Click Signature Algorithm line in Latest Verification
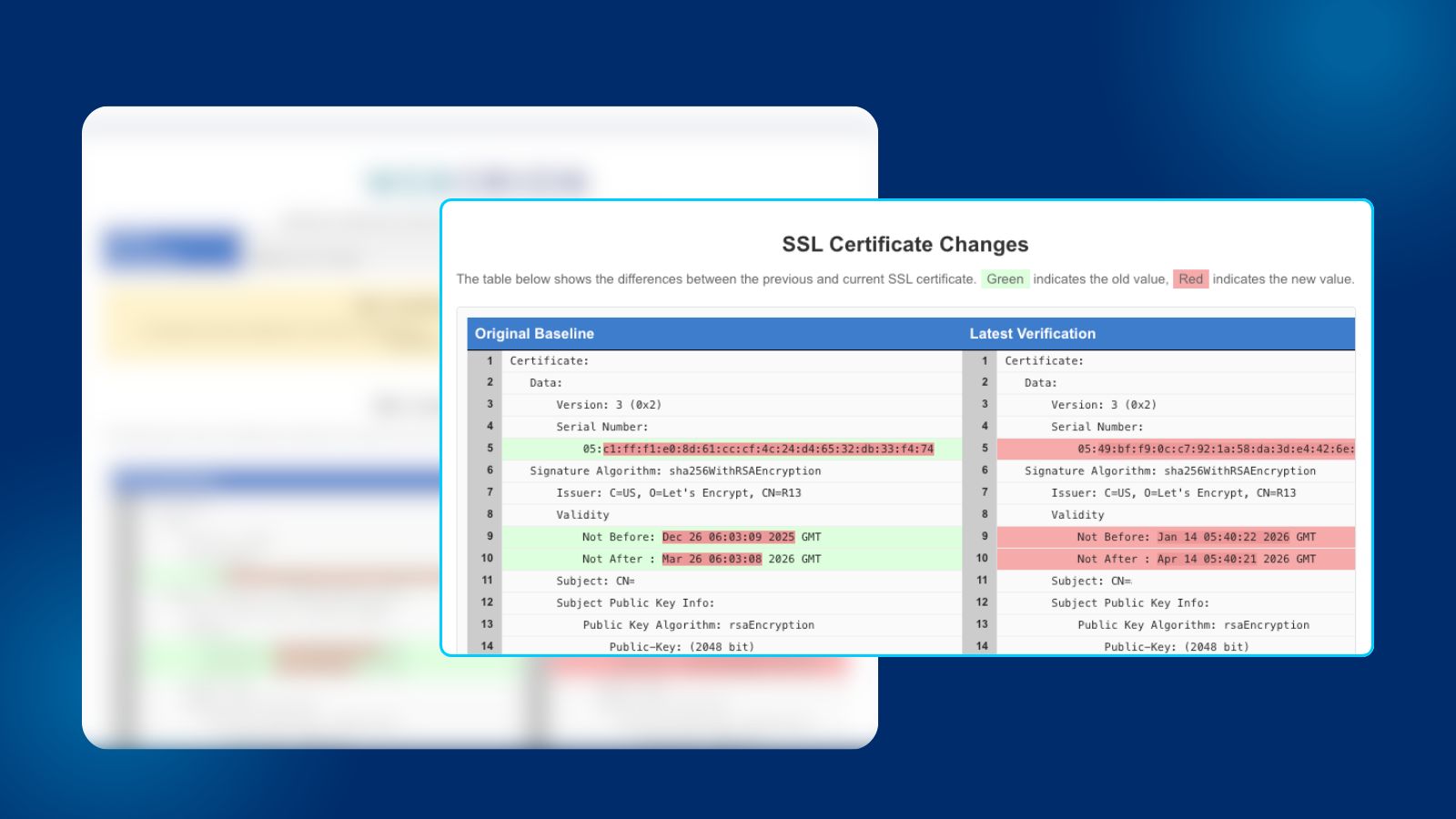The width and height of the screenshot is (1456, 819). point(1169,471)
